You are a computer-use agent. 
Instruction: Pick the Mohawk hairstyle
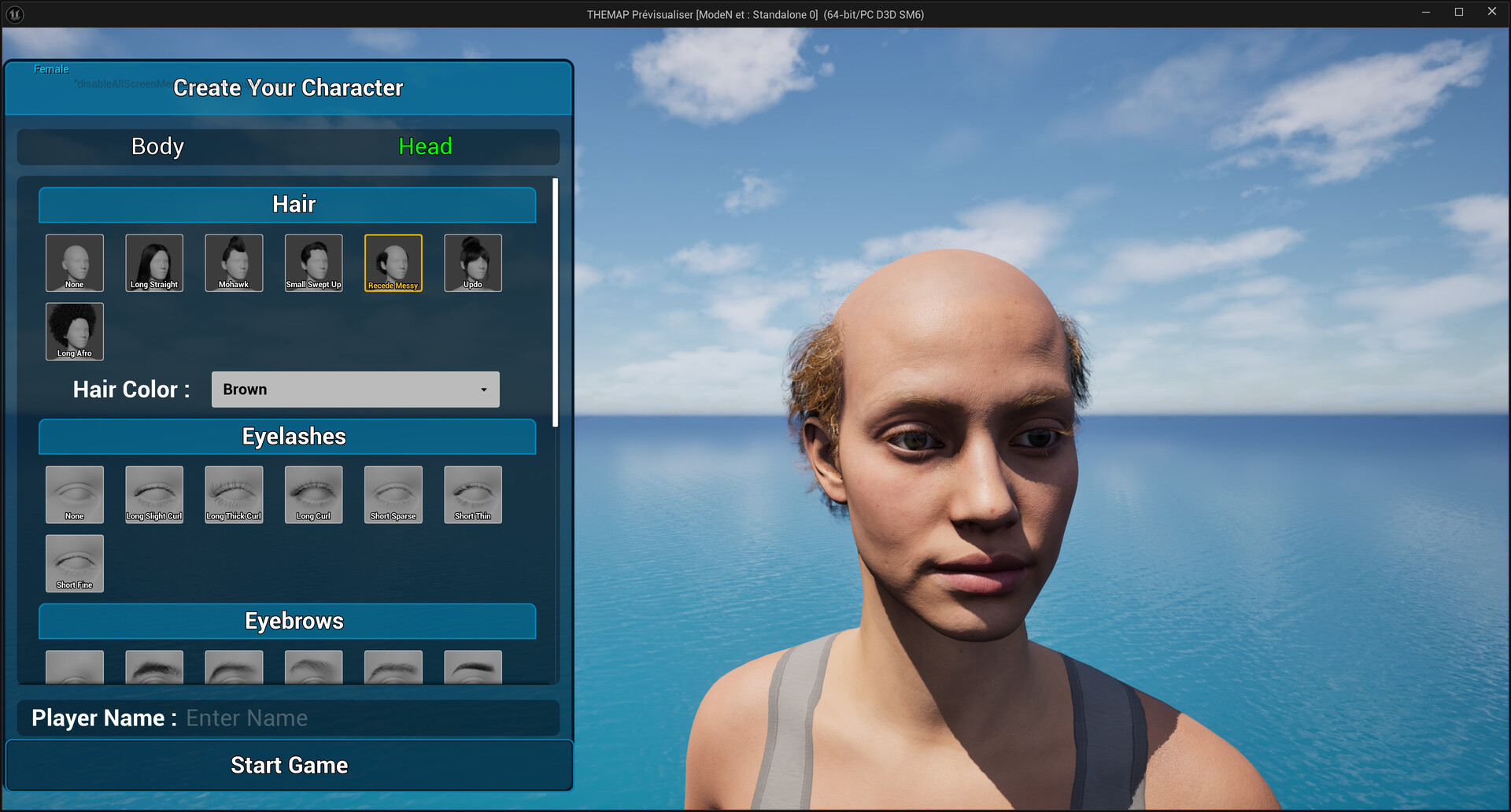(x=234, y=263)
